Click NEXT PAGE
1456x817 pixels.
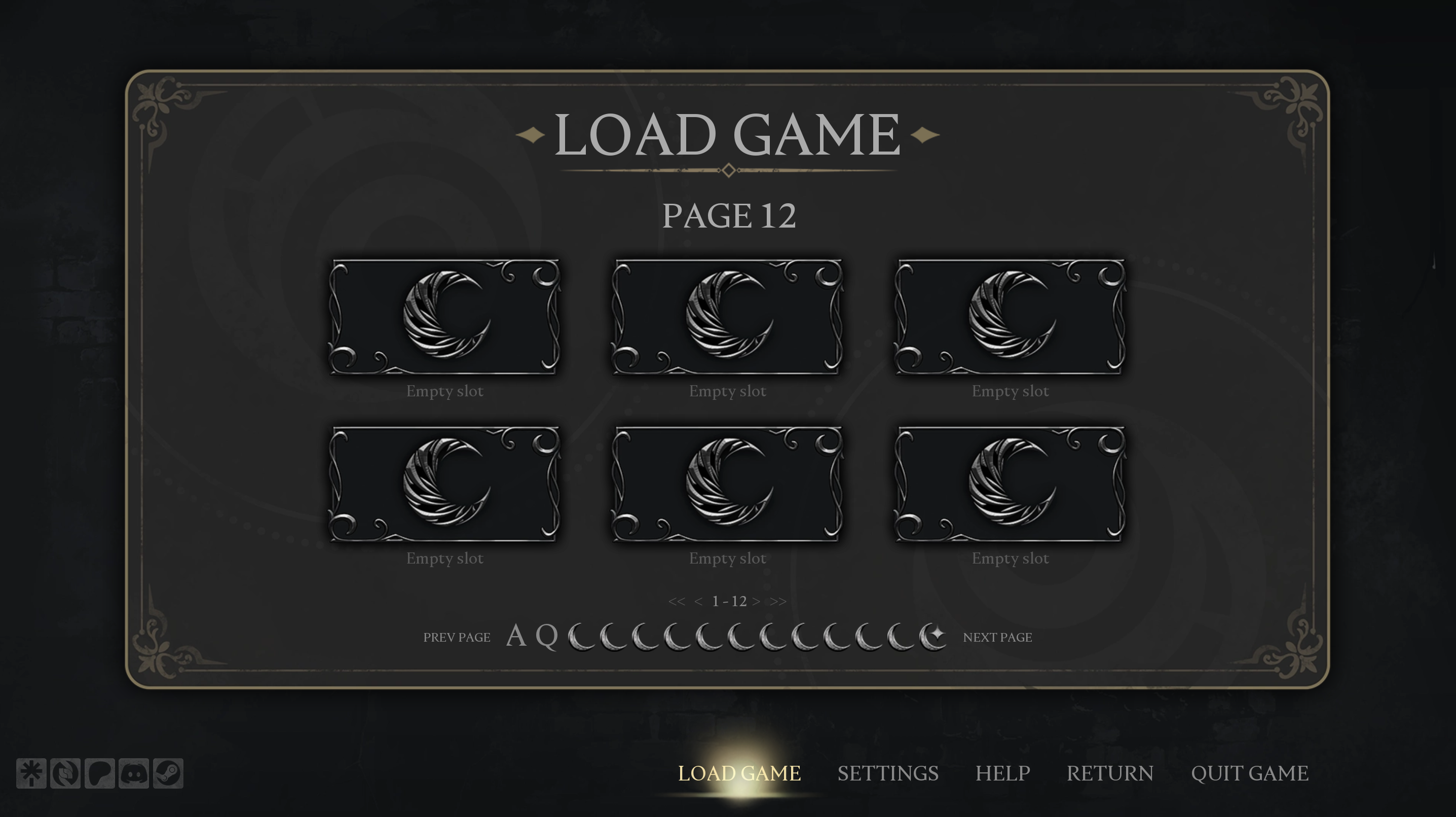[x=997, y=637]
